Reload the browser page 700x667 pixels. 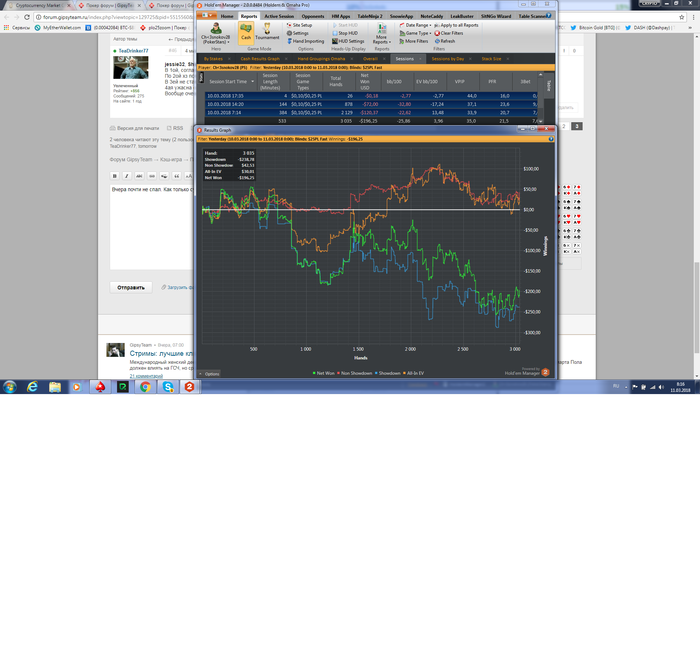tap(27, 17)
